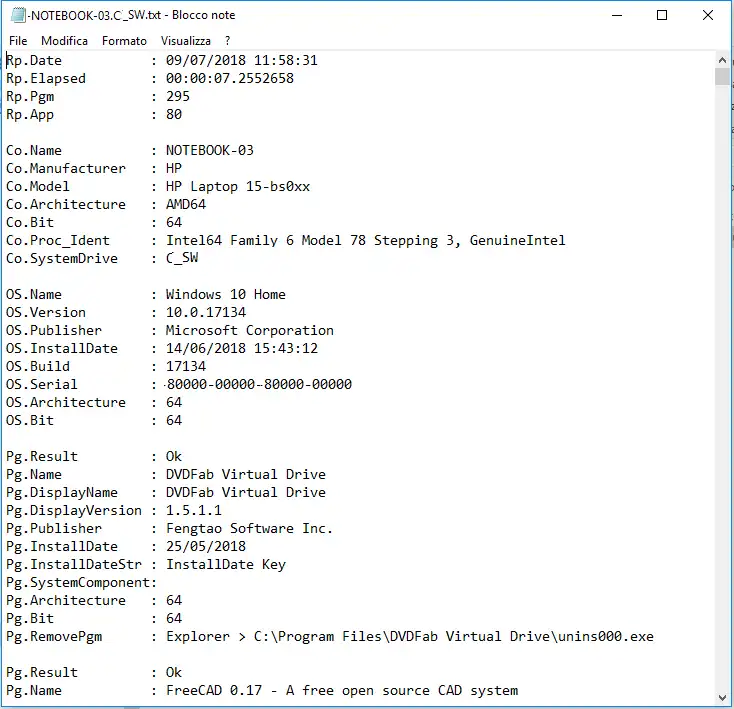Click the text 'Fengtao Software Inc.'
Image resolution: width=734 pixels, height=709 pixels.
click(250, 528)
